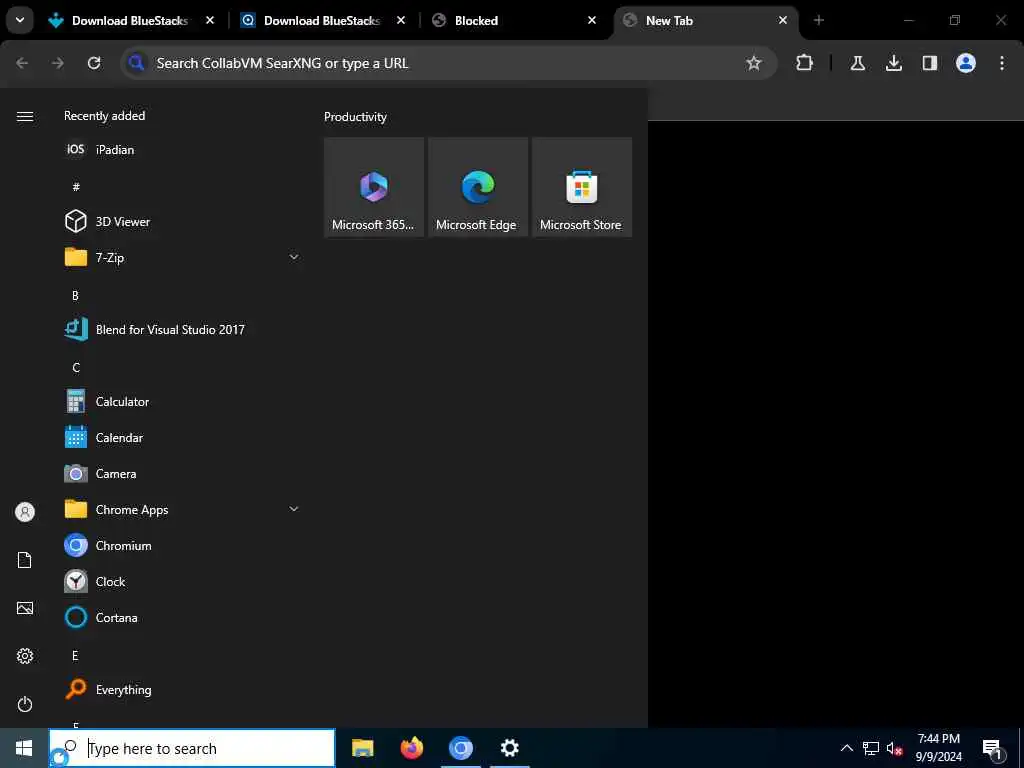Open the Microsoft 365 tile
Screen dimensions: 1024x768
(374, 187)
